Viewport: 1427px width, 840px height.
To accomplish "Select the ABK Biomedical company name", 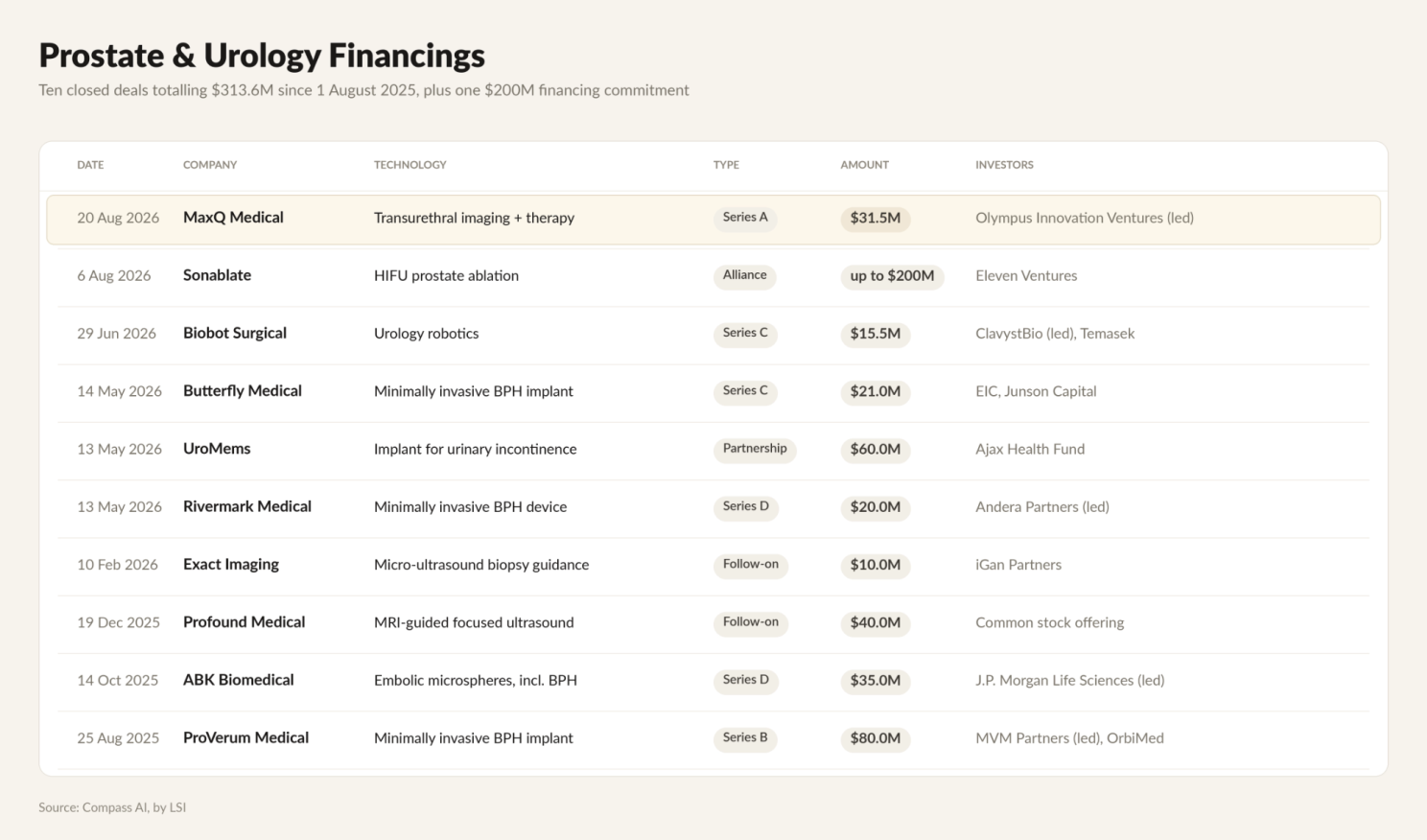I will [239, 679].
